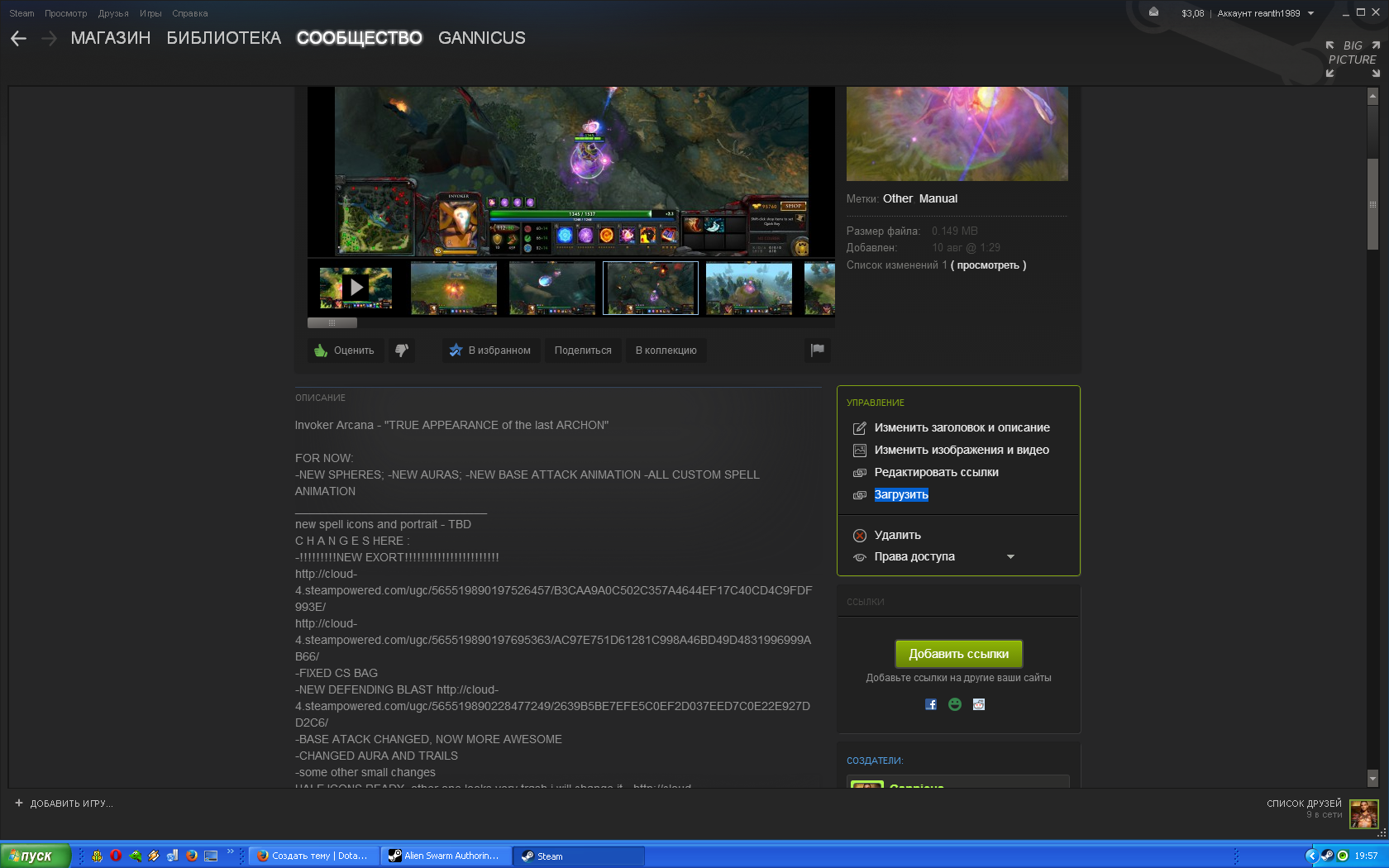Click the Удалить link

[x=898, y=536]
